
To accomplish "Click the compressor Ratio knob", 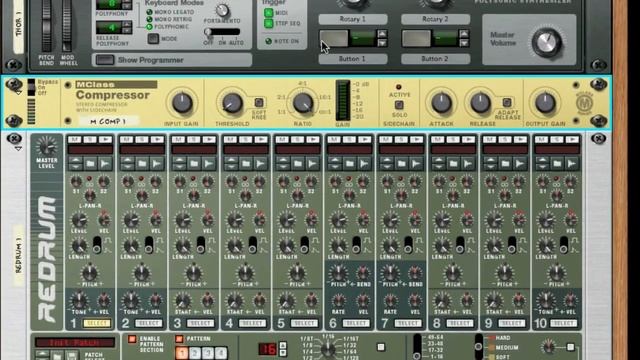I will pos(303,103).
